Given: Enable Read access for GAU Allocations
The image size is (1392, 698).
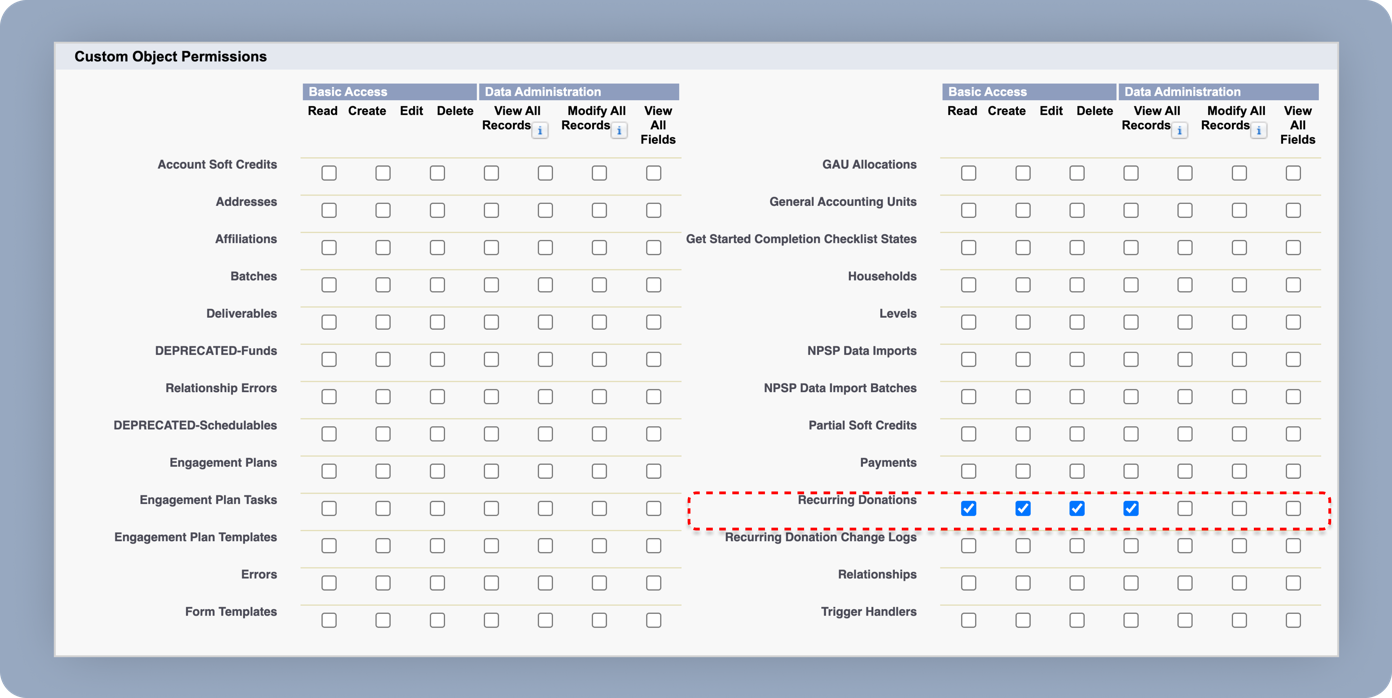Looking at the screenshot, I should 968,173.
